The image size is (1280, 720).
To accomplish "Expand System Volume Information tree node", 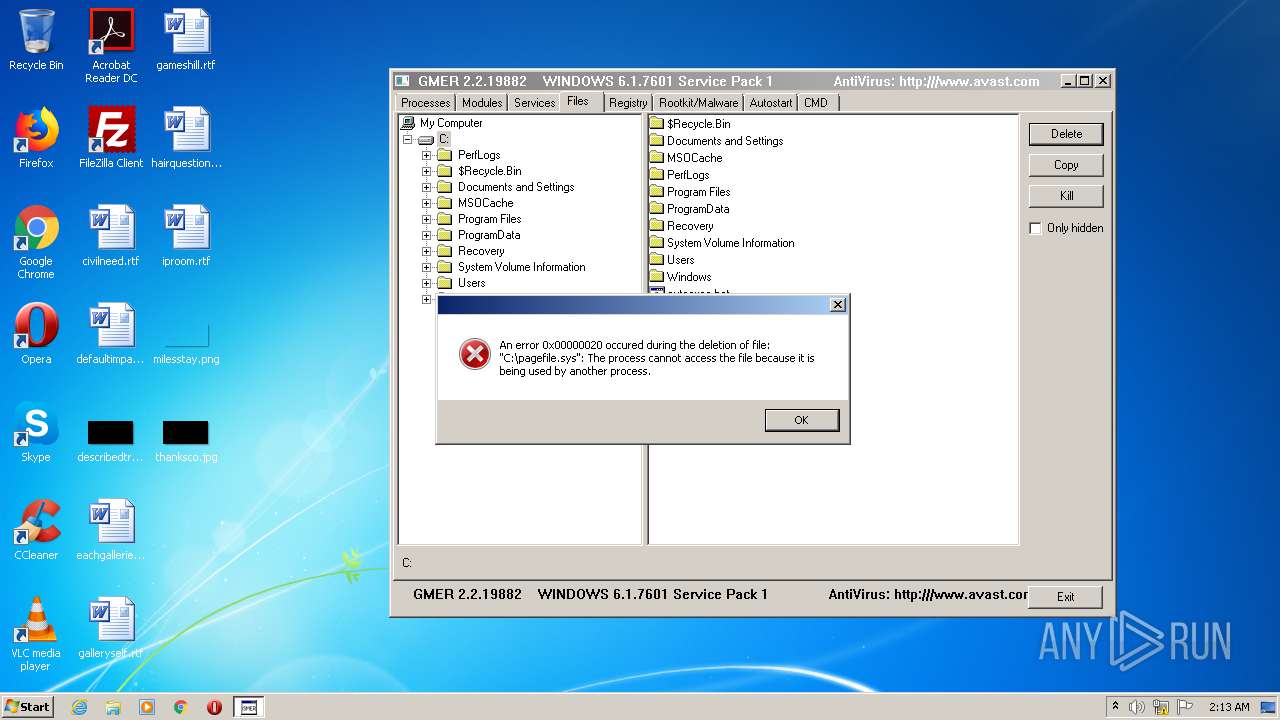I will pyautogui.click(x=426, y=267).
